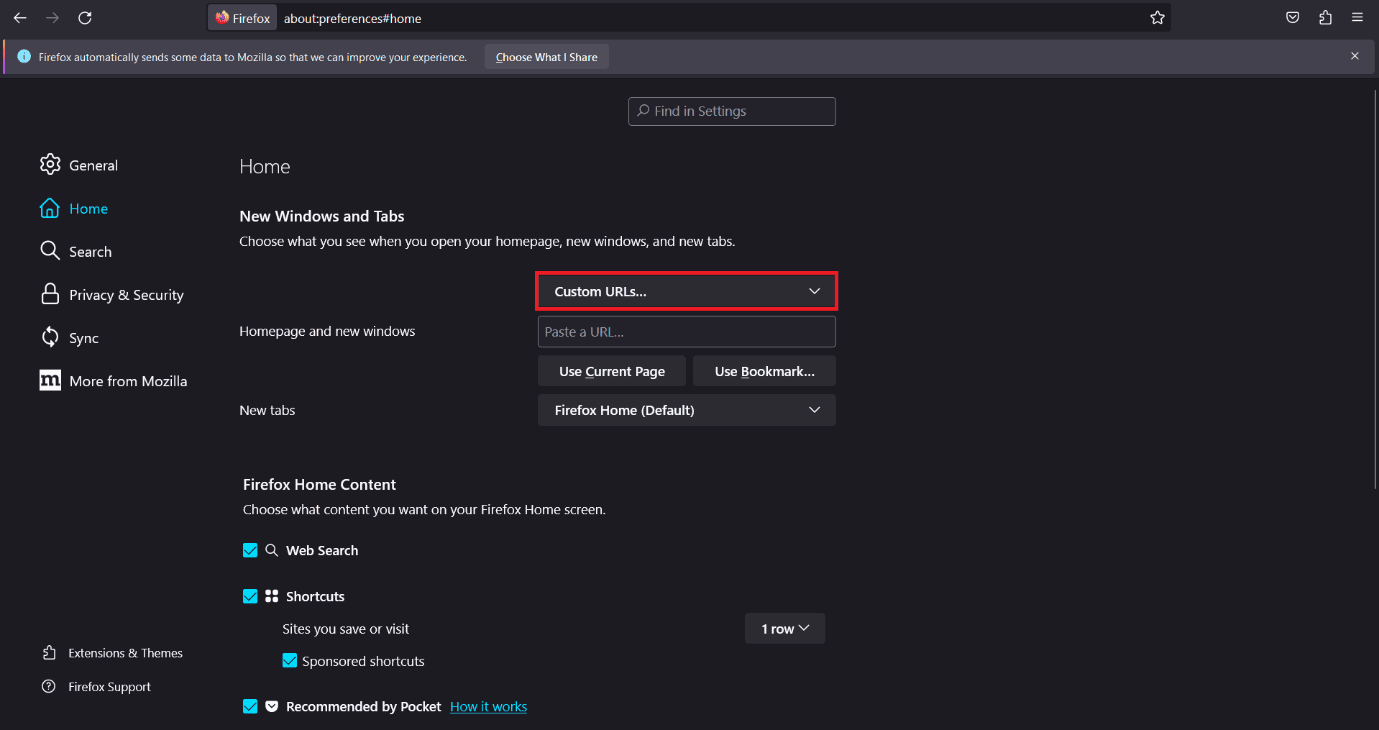
Task: Dismiss the data sharing notification bar
Action: coord(1355,56)
